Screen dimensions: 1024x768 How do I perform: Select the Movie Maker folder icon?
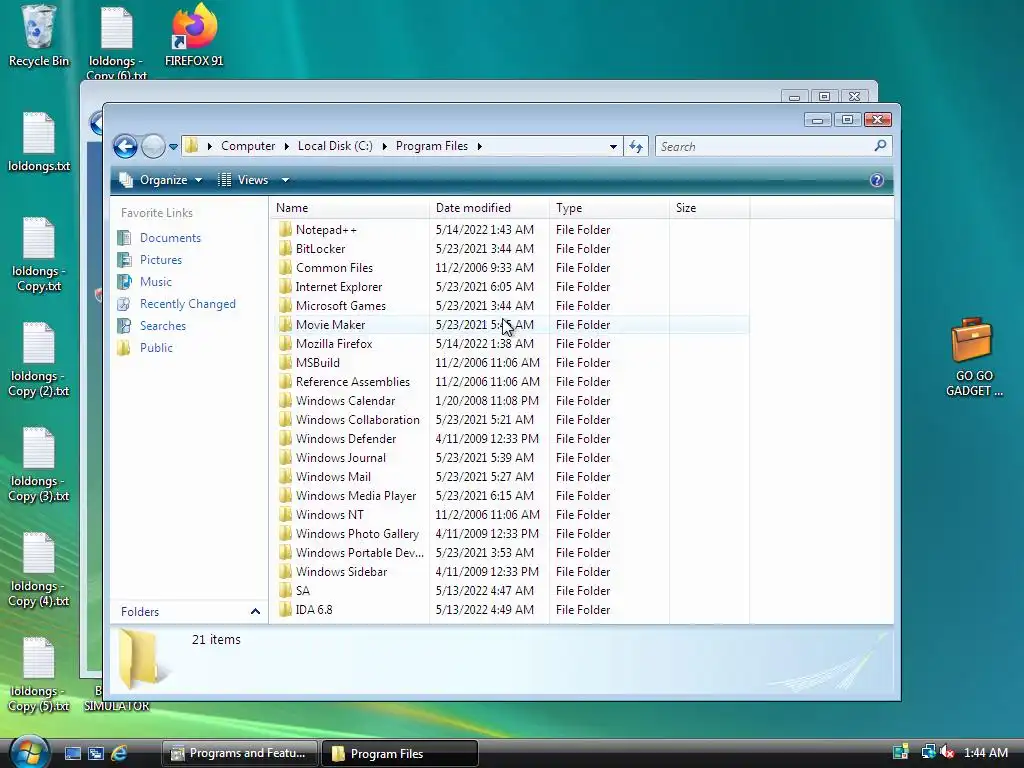tap(285, 325)
